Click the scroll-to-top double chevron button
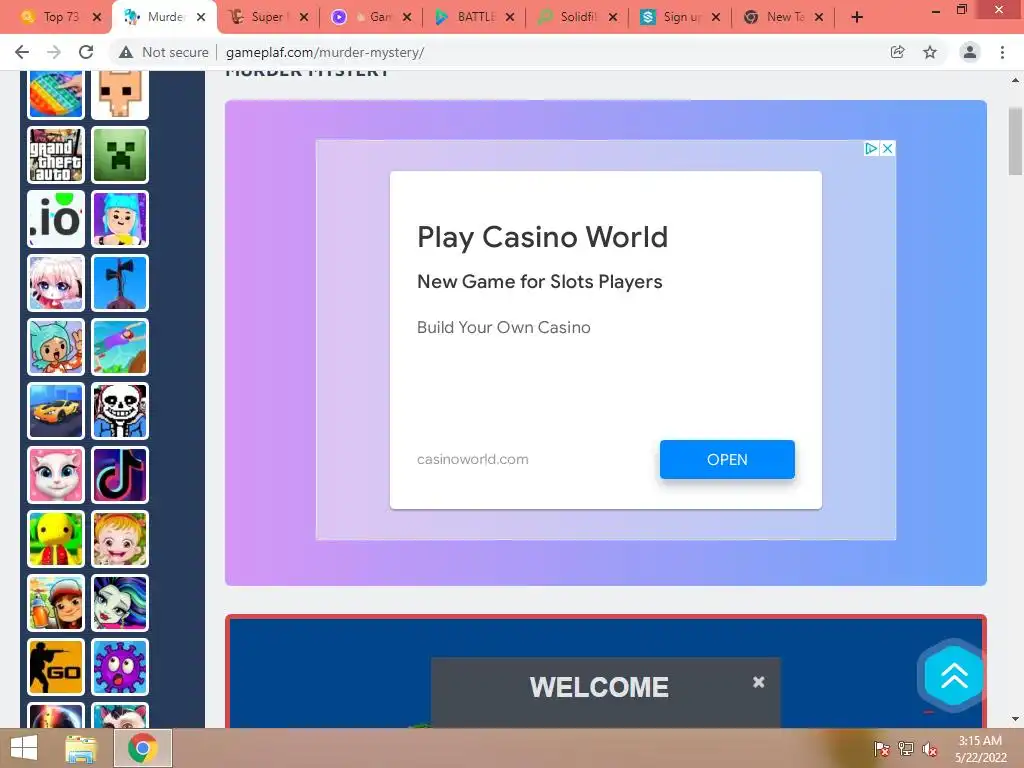 click(954, 676)
